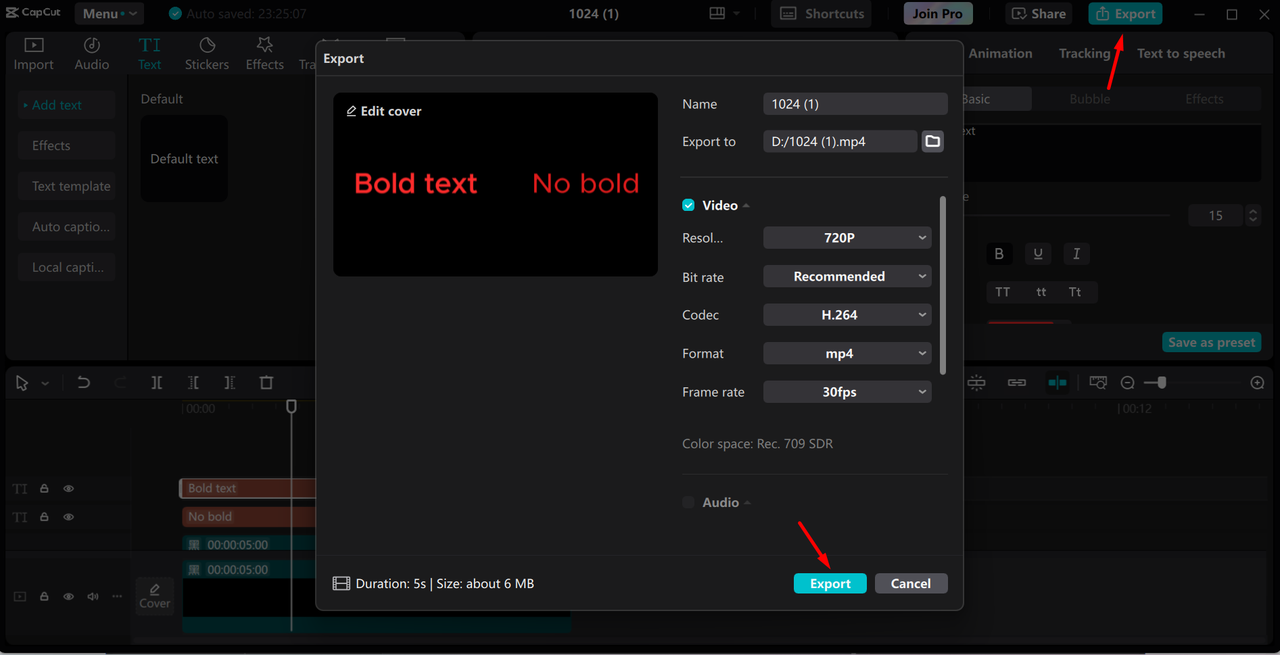1280x655 pixels.
Task: Apply uppercase TT text case
Action: (1003, 292)
